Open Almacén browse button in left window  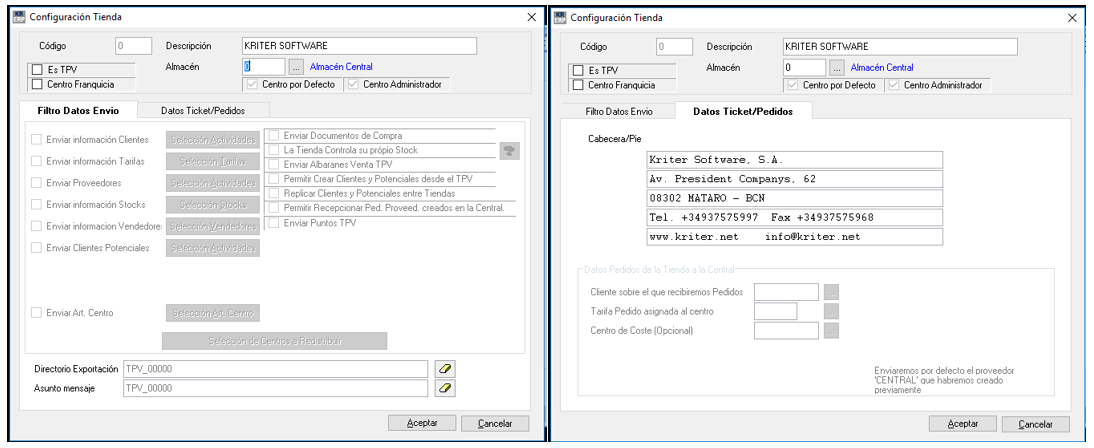click(296, 67)
